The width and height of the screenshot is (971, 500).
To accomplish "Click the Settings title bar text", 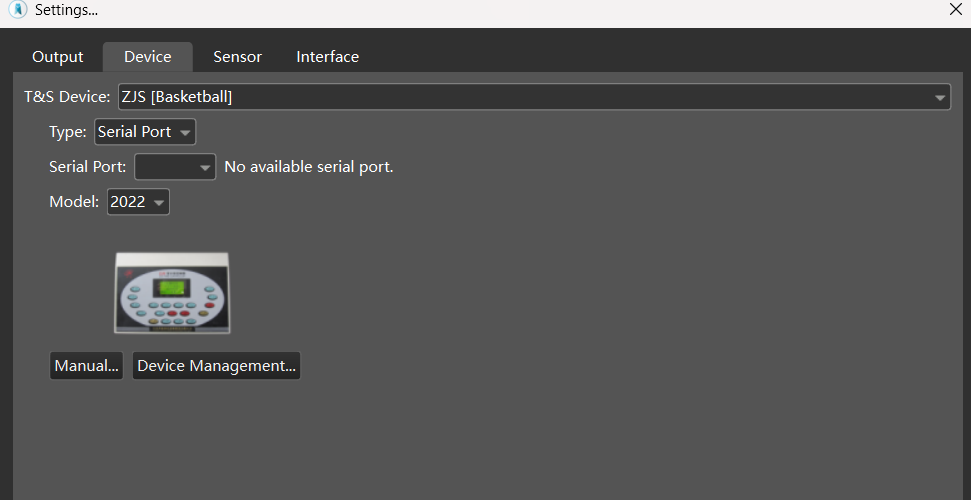I will 66,10.
